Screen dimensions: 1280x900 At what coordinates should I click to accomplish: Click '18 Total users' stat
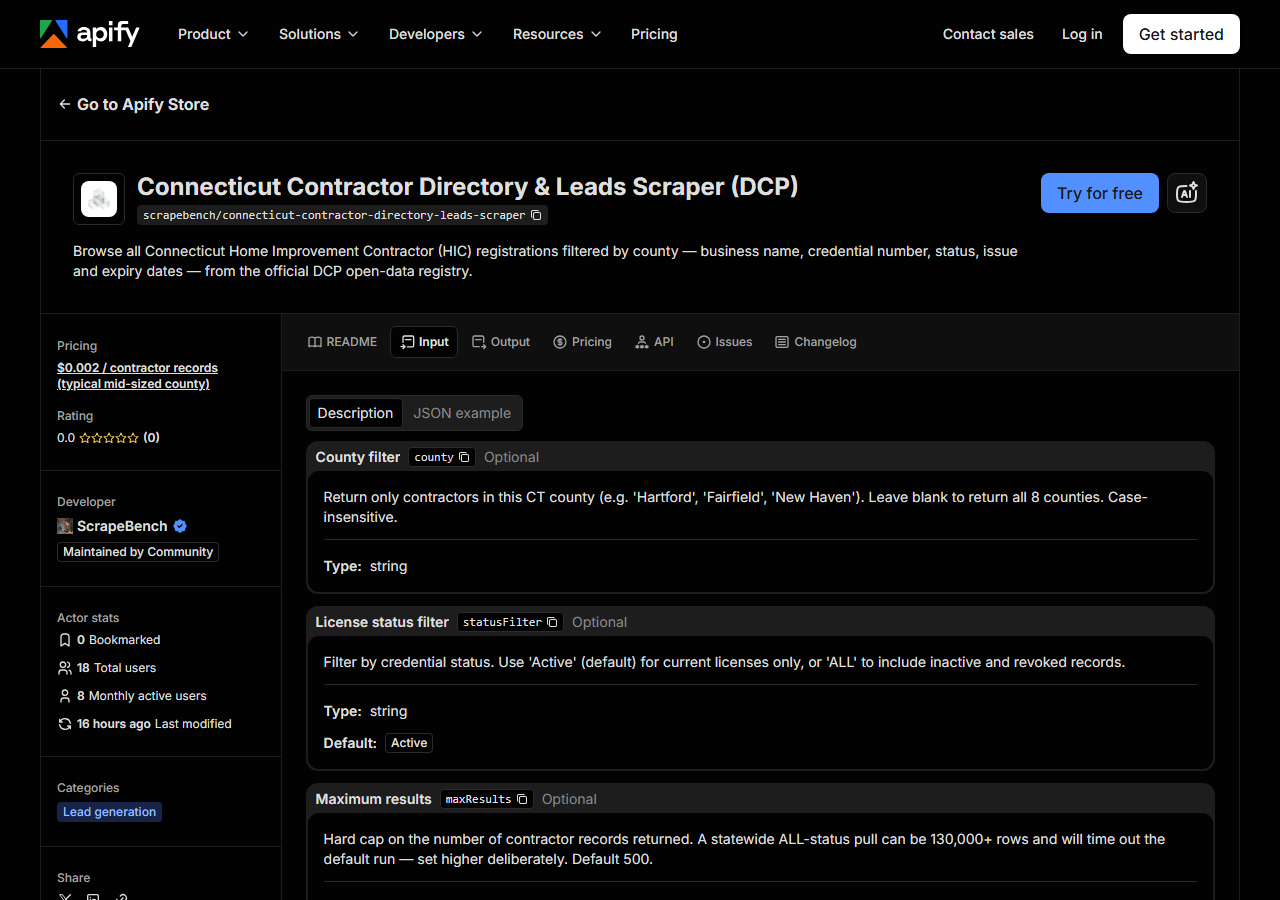pyautogui.click(x=107, y=668)
